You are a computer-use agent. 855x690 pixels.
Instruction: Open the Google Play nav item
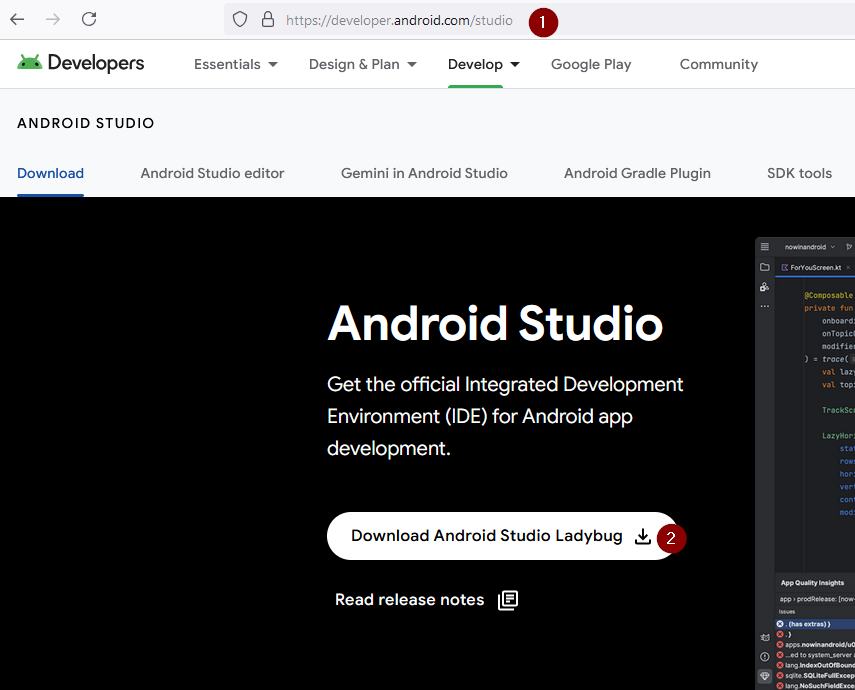[591, 64]
